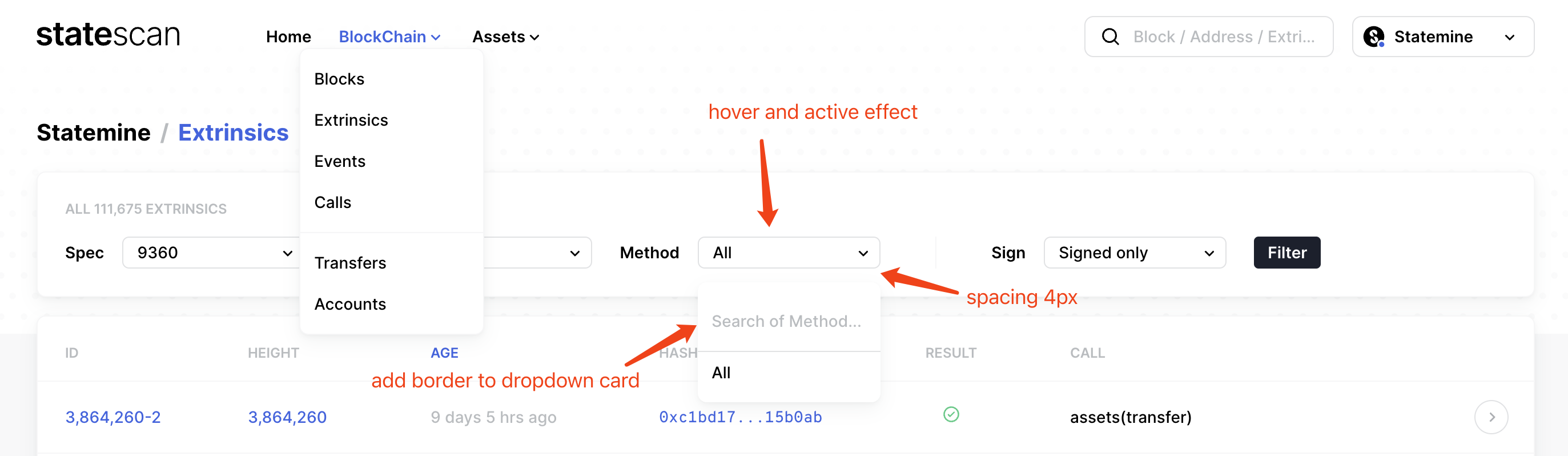Click block height 3,864,260 link
This screenshot has width=1568, height=456.
click(287, 417)
